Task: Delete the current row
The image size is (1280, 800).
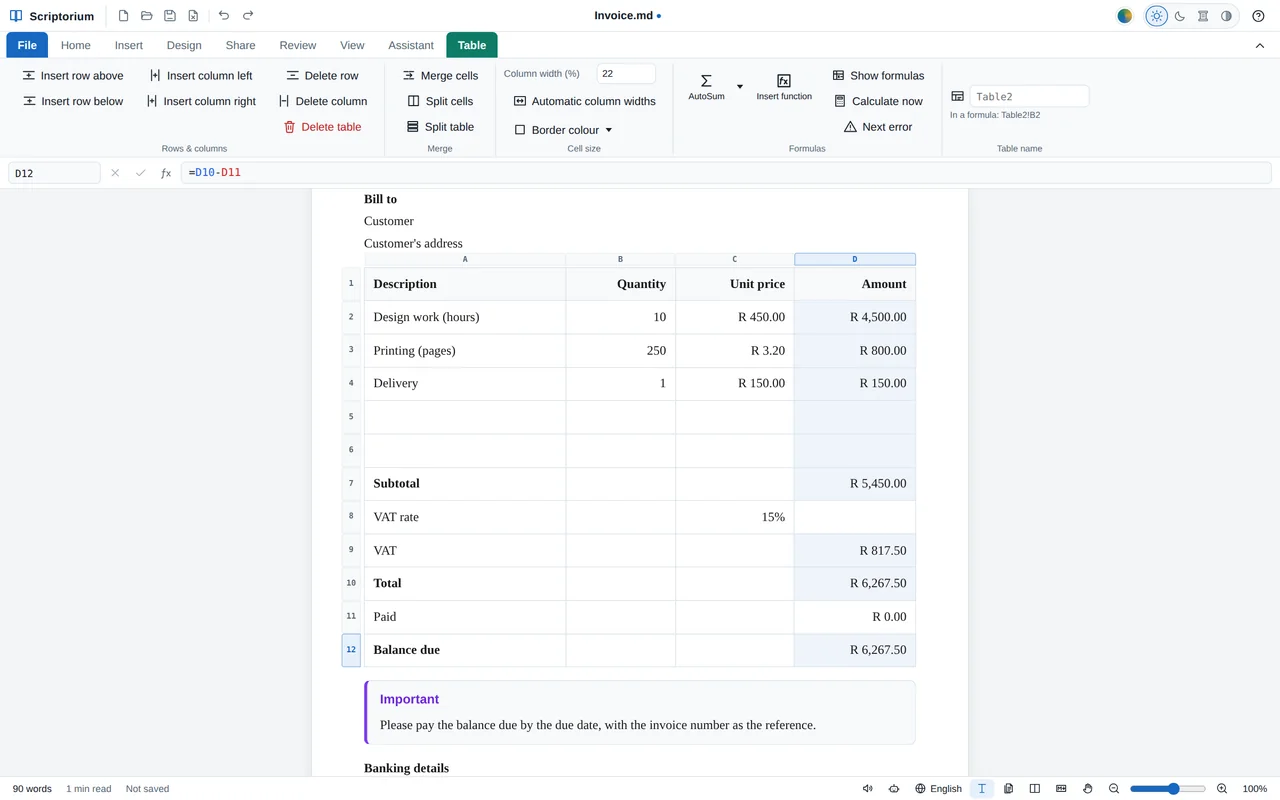Action: 322,76
